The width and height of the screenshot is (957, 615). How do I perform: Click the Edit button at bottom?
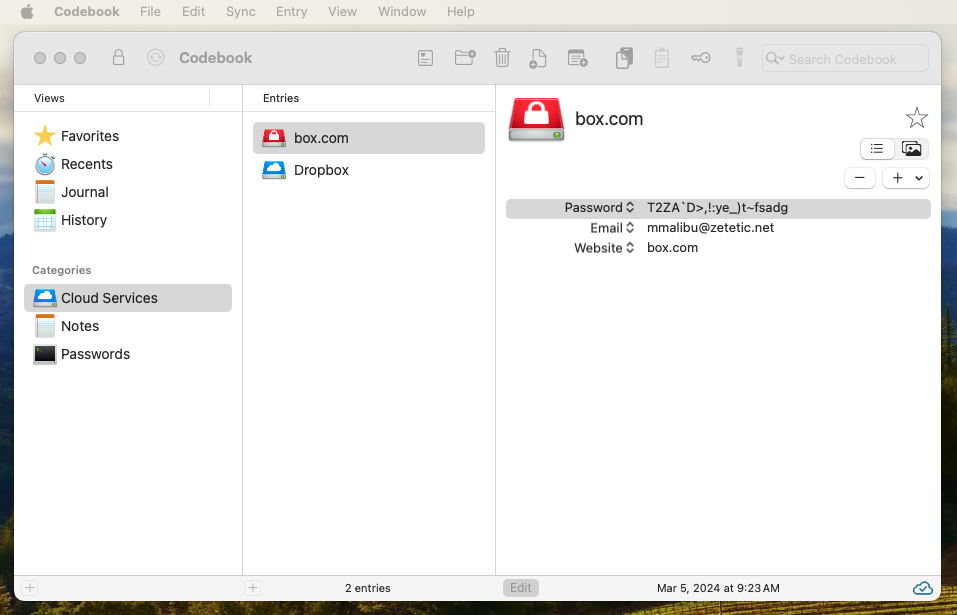521,588
